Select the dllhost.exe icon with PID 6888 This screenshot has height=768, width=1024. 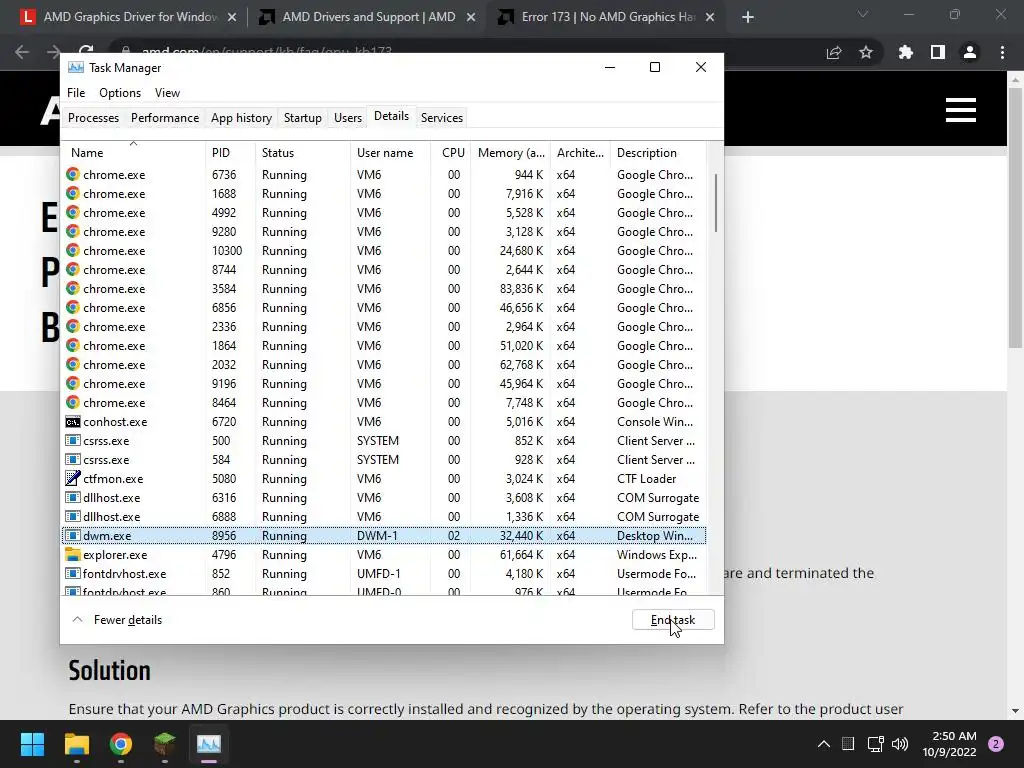click(72, 517)
